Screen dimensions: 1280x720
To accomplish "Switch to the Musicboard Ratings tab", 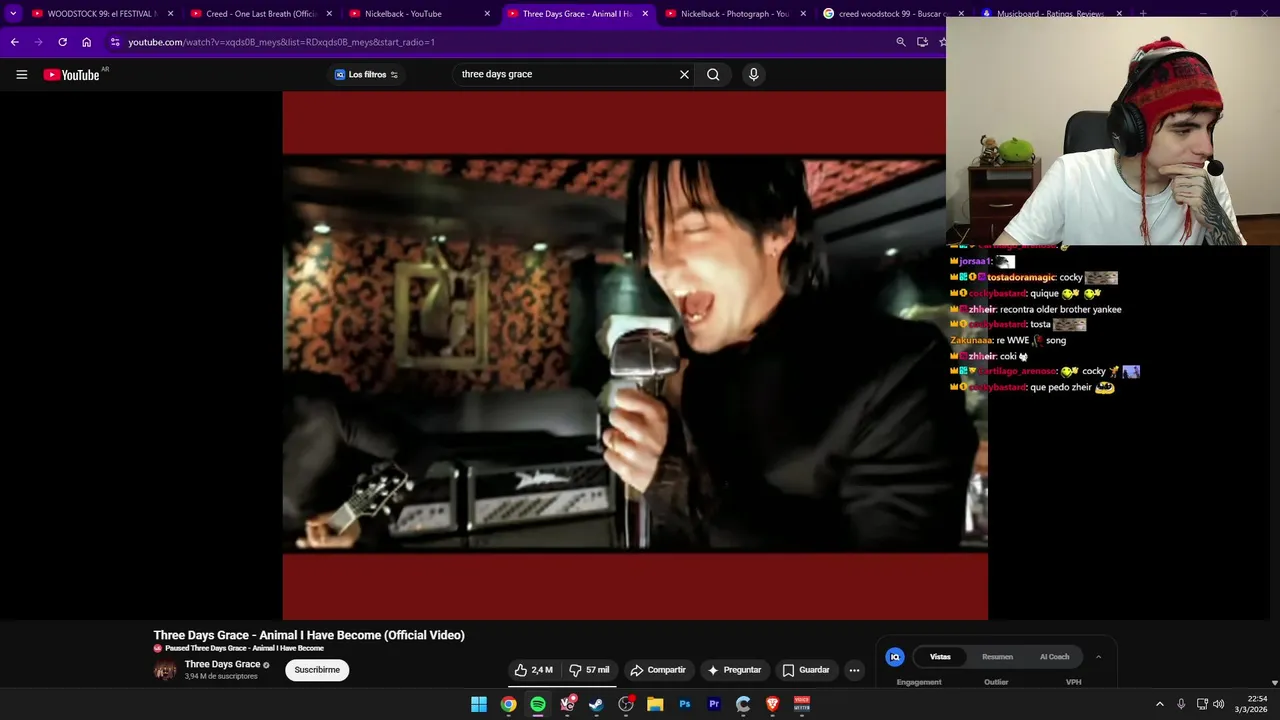I will [1050, 14].
